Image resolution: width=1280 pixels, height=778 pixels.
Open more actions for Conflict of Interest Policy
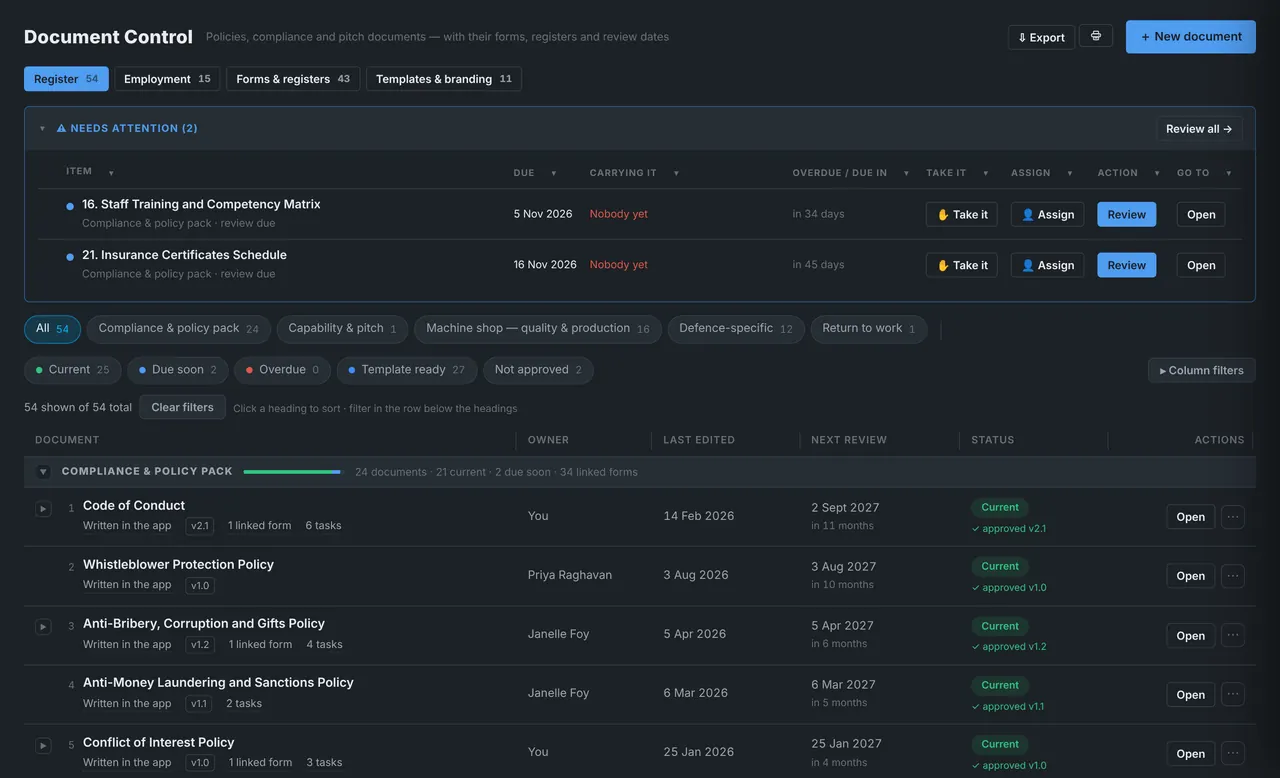pos(1233,753)
